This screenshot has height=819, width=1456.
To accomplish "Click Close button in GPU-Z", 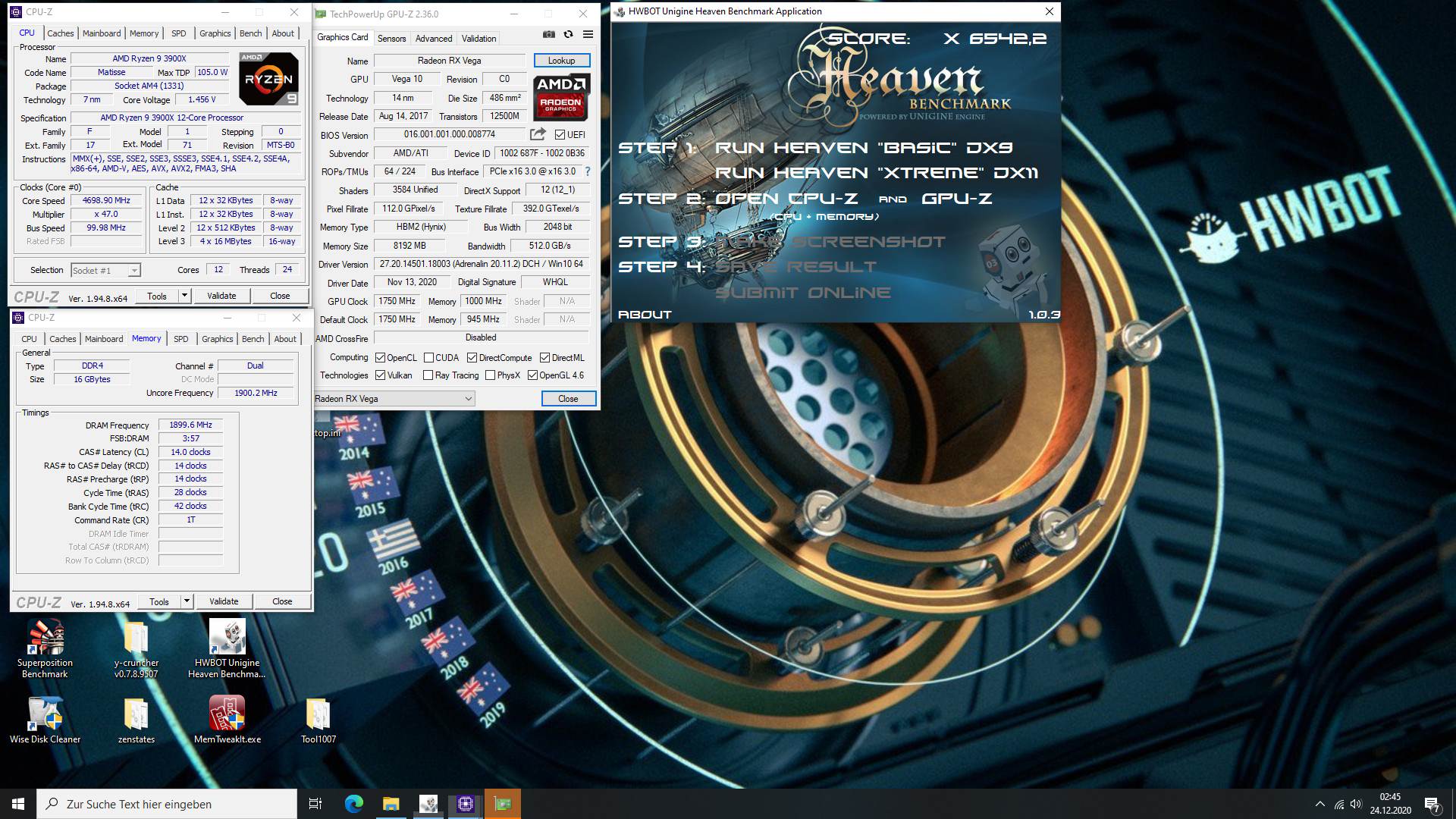I will [x=568, y=399].
